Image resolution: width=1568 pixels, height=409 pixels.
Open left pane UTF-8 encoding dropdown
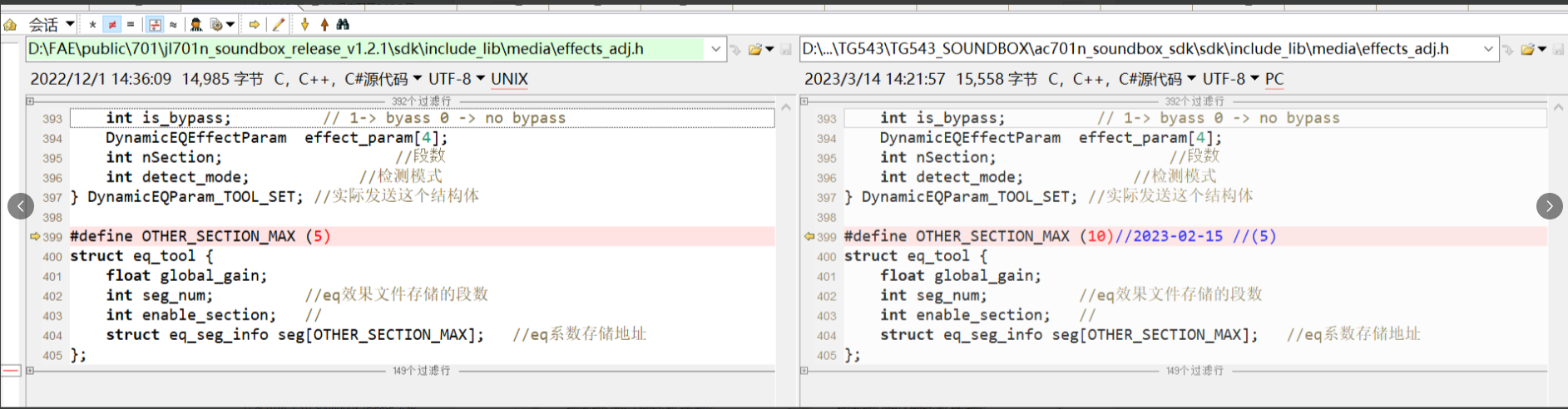[x=457, y=79]
